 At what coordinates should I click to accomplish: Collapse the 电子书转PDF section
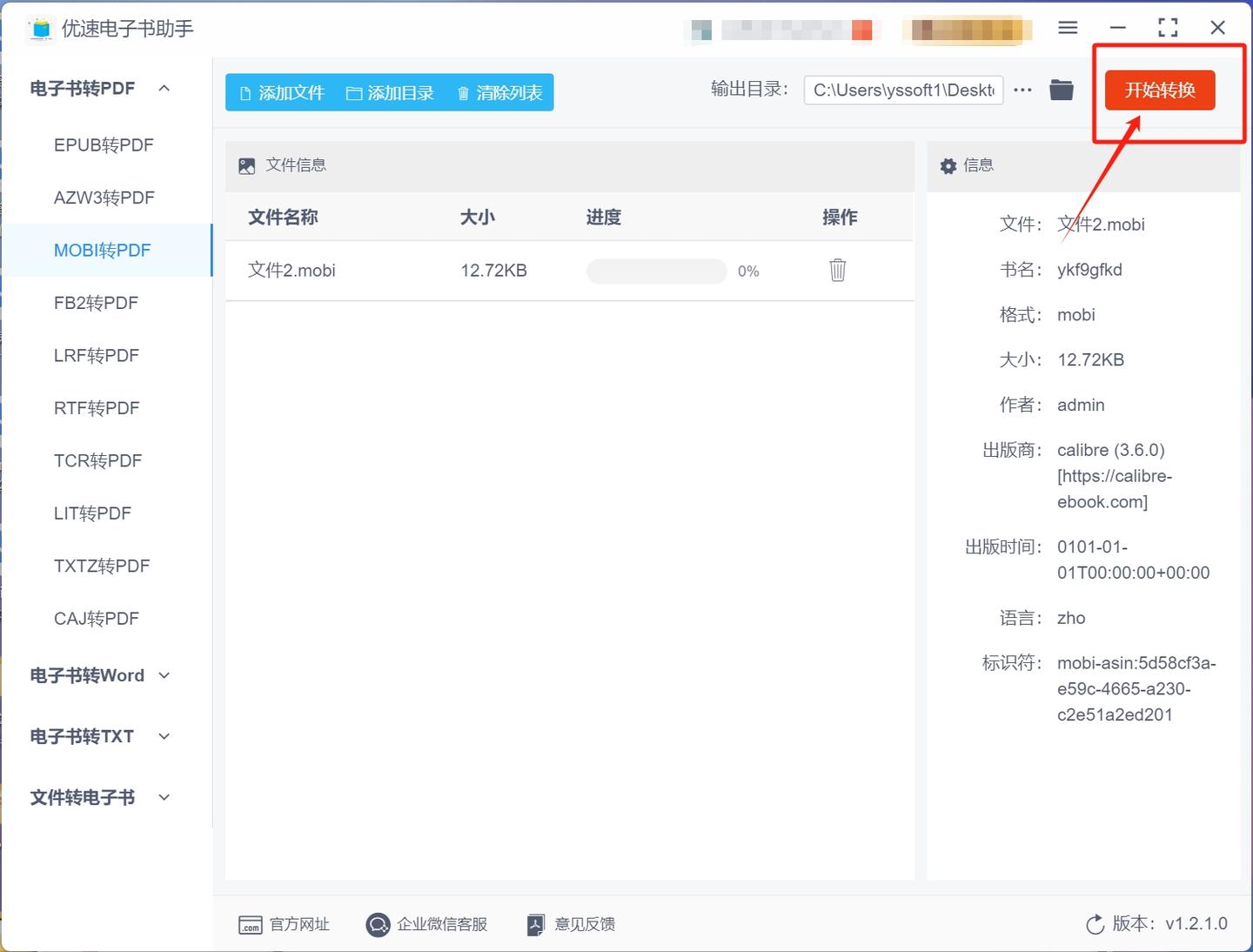pos(164,88)
